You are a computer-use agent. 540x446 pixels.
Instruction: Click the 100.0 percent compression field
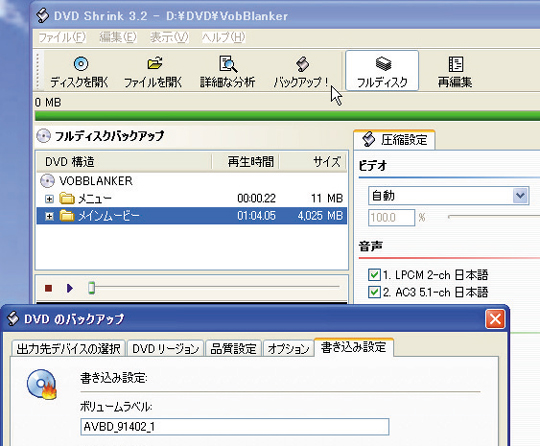click(392, 218)
